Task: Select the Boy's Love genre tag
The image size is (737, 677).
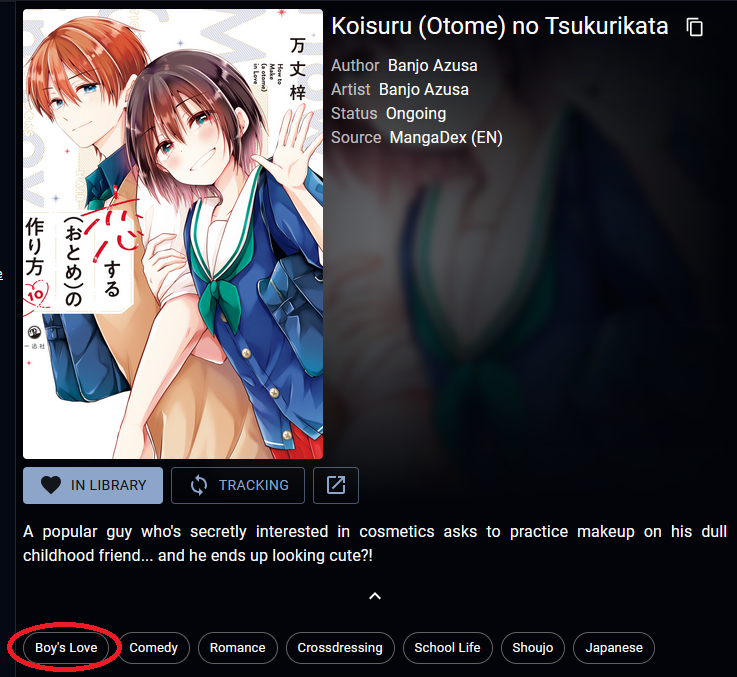Action: [x=66, y=648]
